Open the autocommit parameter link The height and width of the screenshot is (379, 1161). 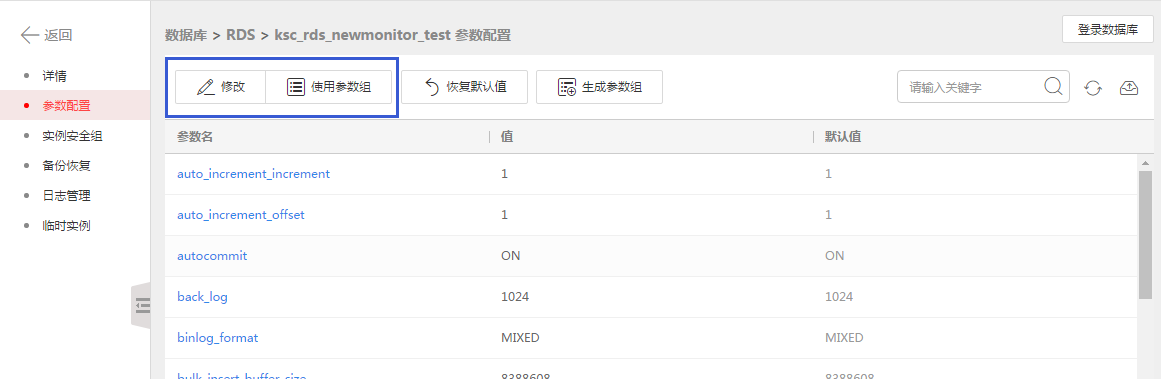point(212,255)
